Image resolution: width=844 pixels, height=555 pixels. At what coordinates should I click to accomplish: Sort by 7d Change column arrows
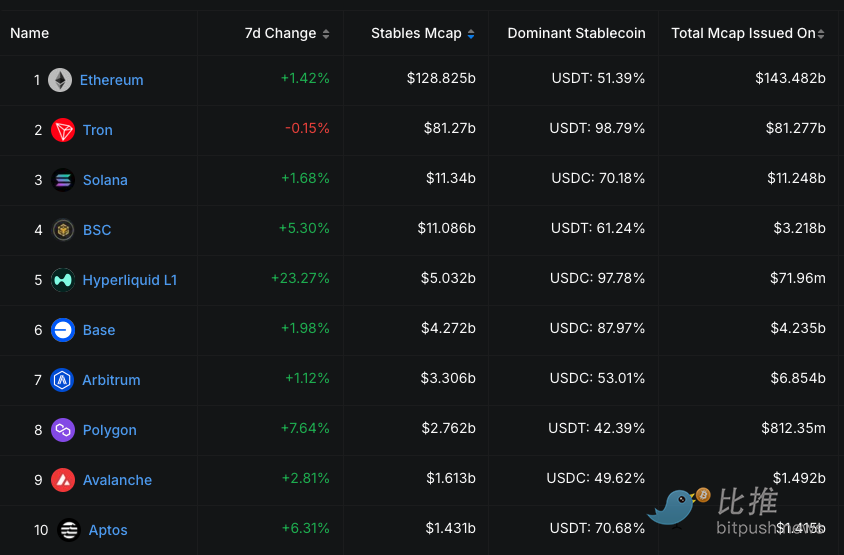click(x=326, y=34)
